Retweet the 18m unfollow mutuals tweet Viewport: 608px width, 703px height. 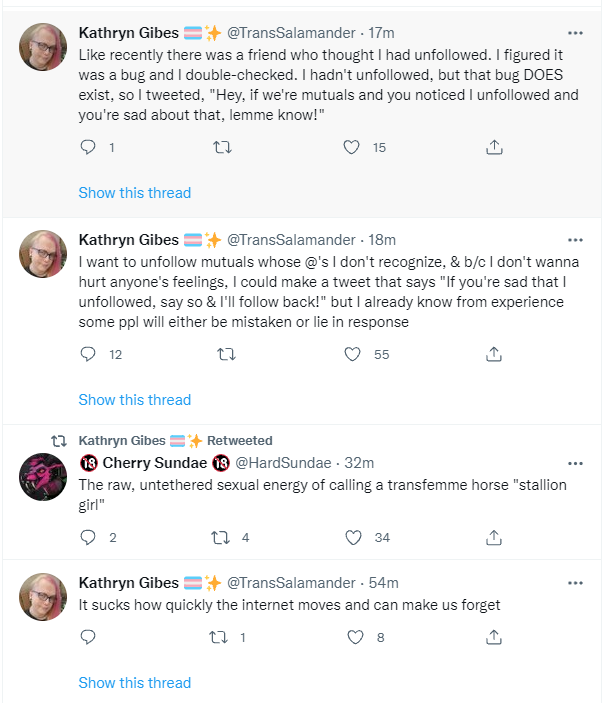[226, 354]
